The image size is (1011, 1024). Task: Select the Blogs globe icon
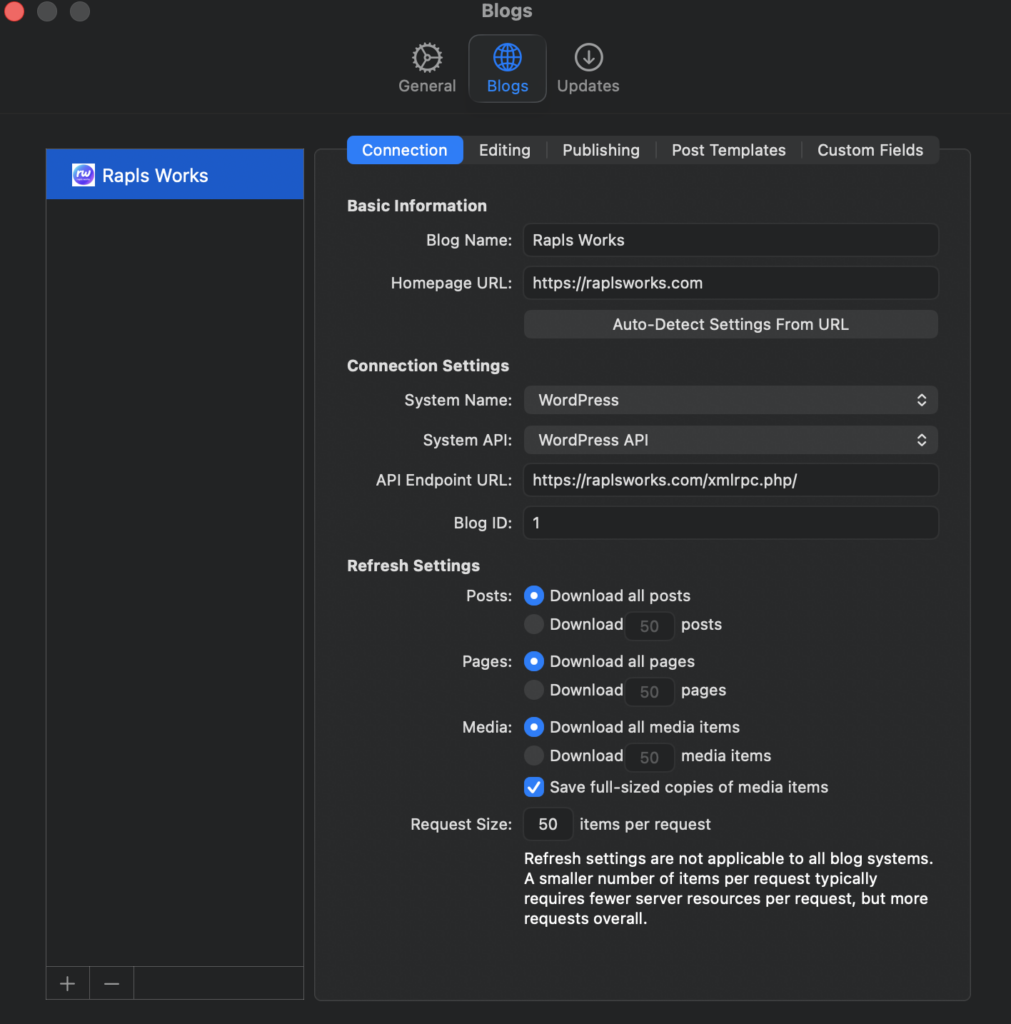click(x=507, y=57)
